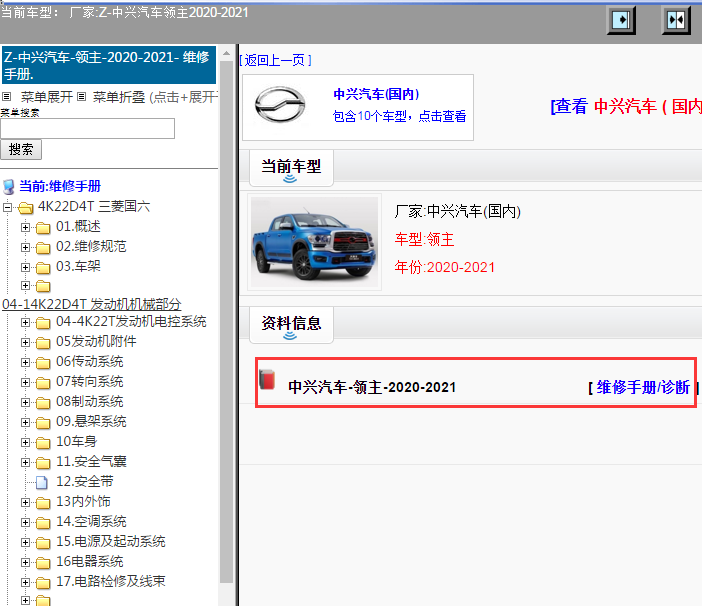Viewport: 702px width, 606px height.
Task: Click the double-arrow panel button at top right
Action: coord(676,20)
